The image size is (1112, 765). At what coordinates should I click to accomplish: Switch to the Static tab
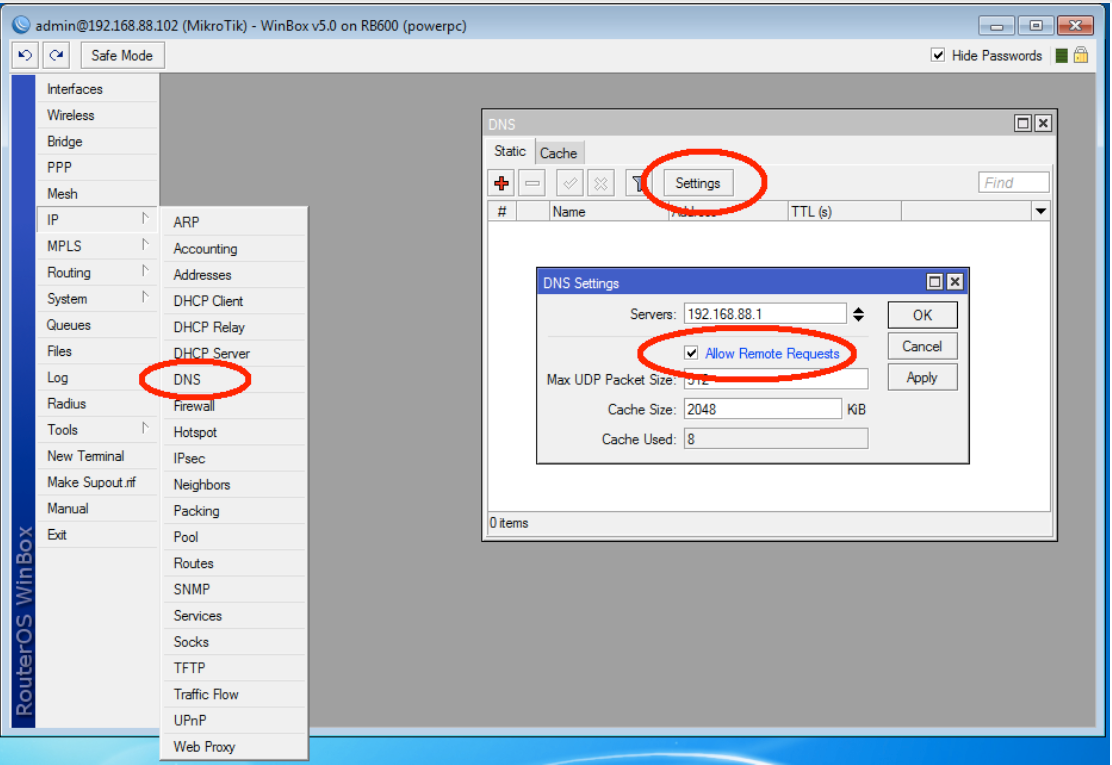[x=510, y=152]
